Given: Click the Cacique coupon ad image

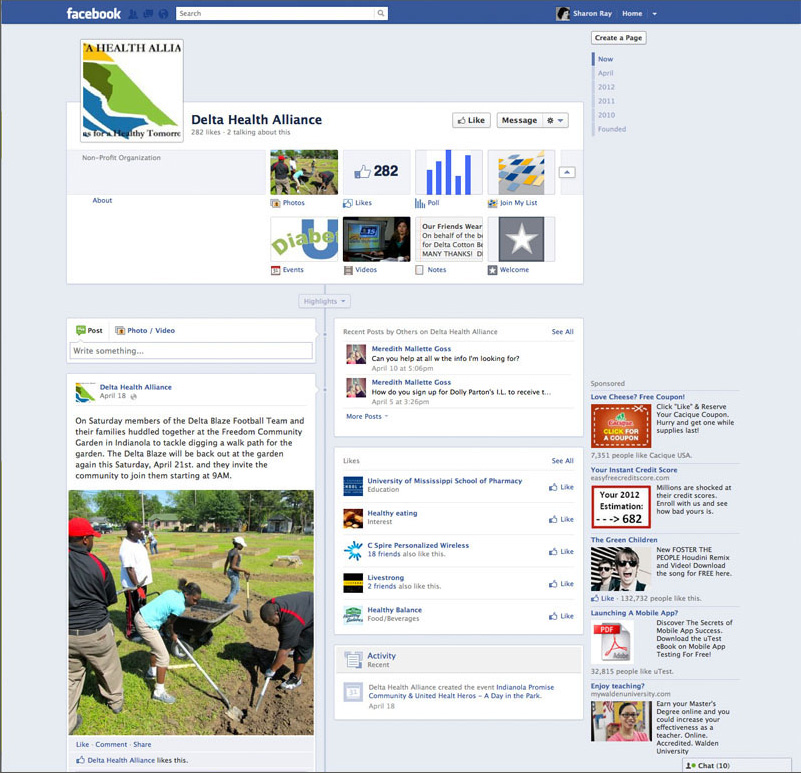Looking at the screenshot, I should pyautogui.click(x=621, y=426).
